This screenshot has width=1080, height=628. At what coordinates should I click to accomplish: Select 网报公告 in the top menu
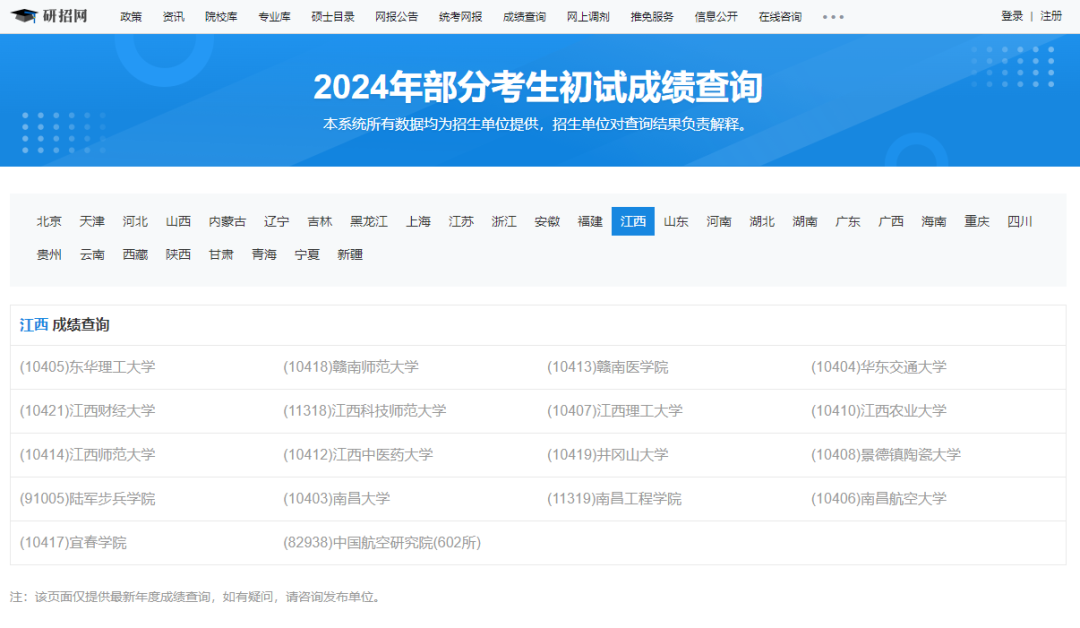[x=397, y=17]
